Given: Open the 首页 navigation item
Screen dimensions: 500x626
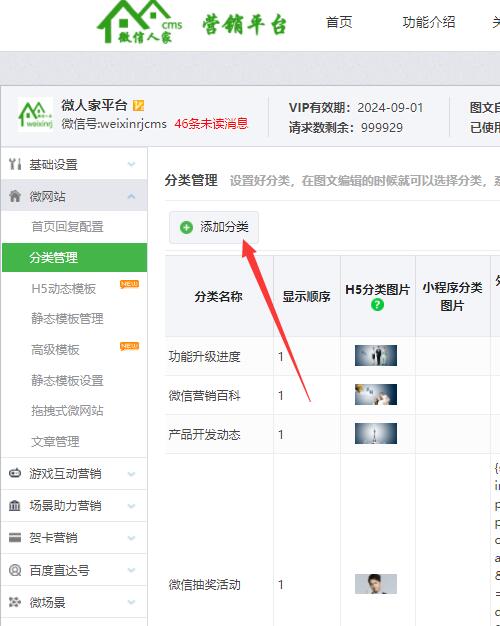Looking at the screenshot, I should (339, 22).
